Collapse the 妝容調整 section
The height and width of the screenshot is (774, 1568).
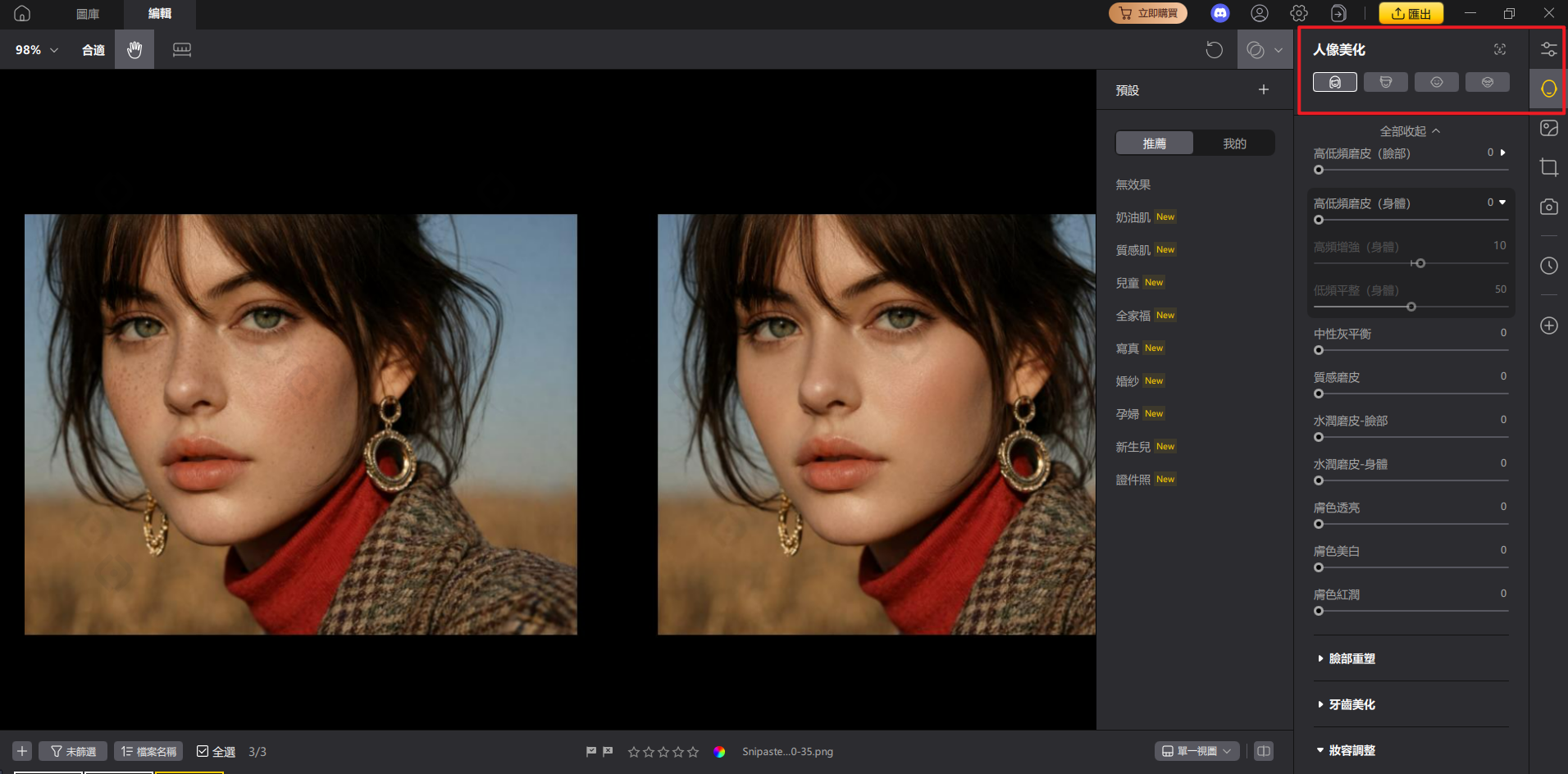(1351, 750)
